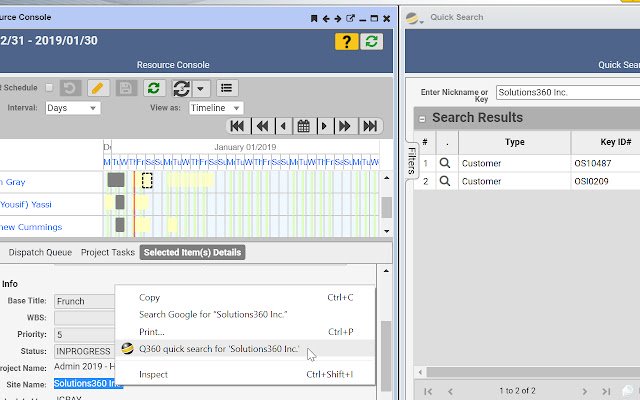Open the View as Timeline dropdown
Viewport: 640px width, 400px height.
(x=216, y=108)
